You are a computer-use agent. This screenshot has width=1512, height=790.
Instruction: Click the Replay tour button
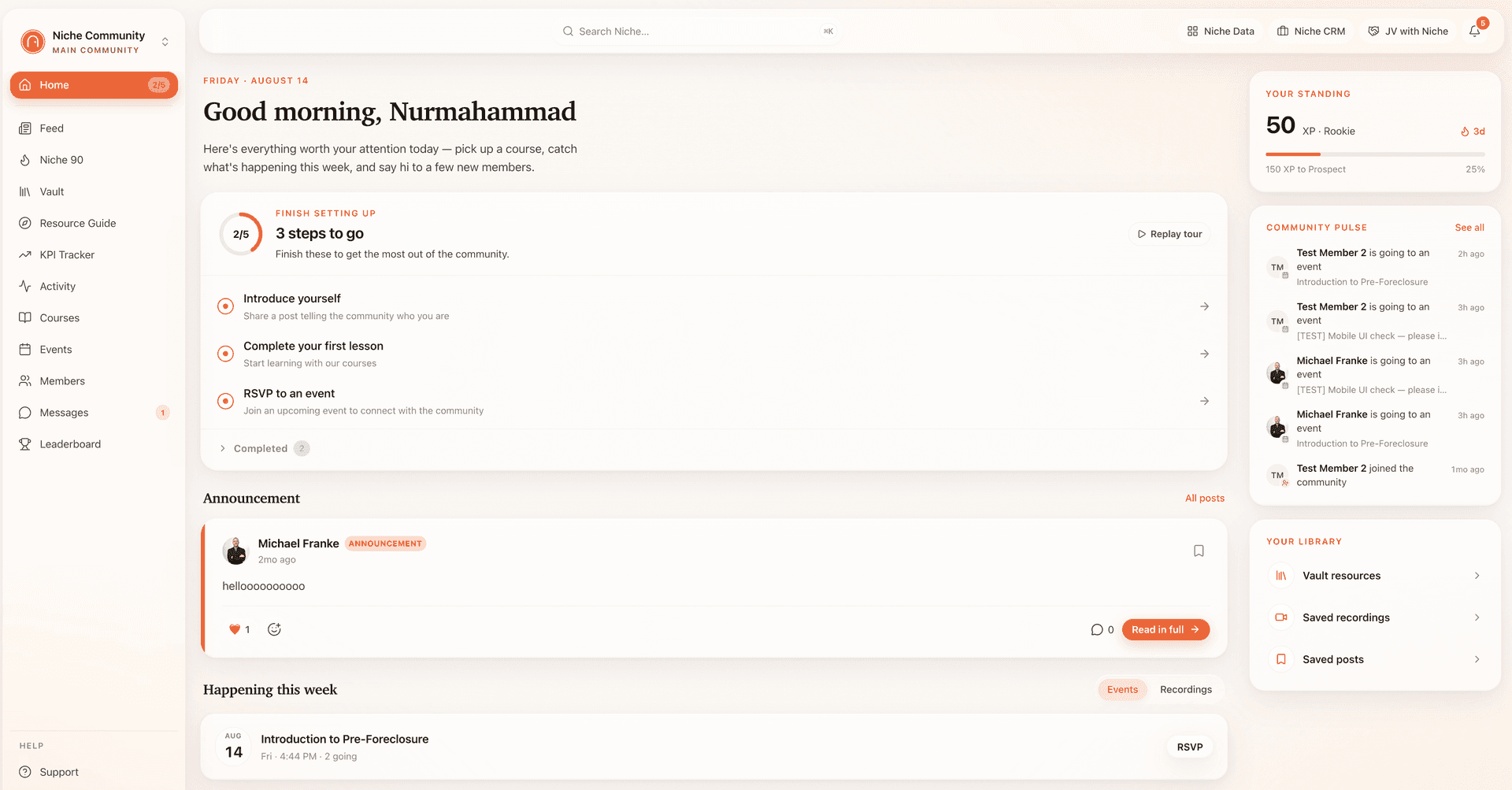(x=1169, y=234)
